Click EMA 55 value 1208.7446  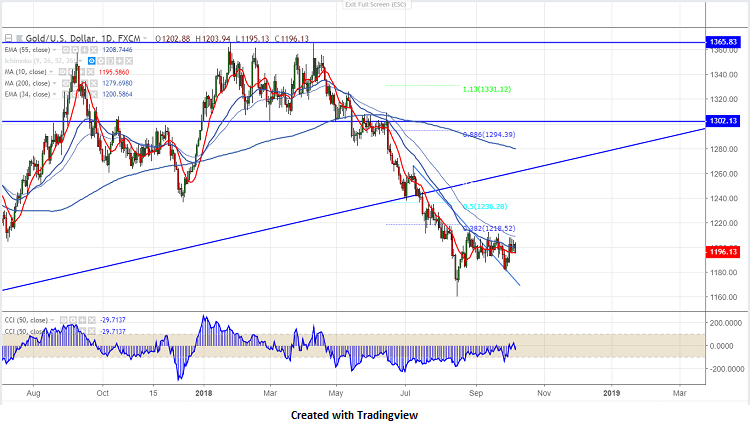(x=118, y=50)
